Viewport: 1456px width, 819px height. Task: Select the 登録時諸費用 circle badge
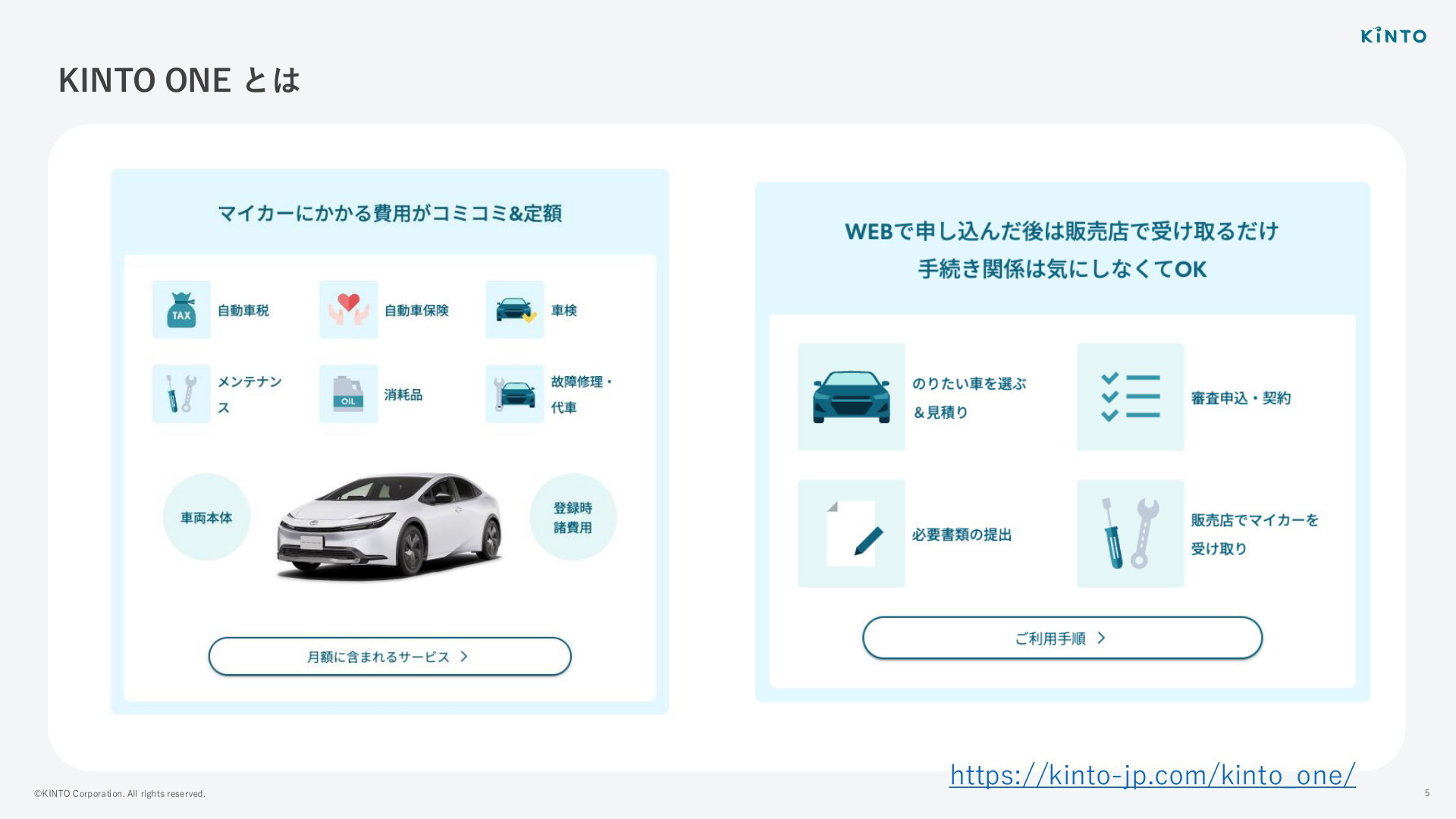[x=573, y=517]
